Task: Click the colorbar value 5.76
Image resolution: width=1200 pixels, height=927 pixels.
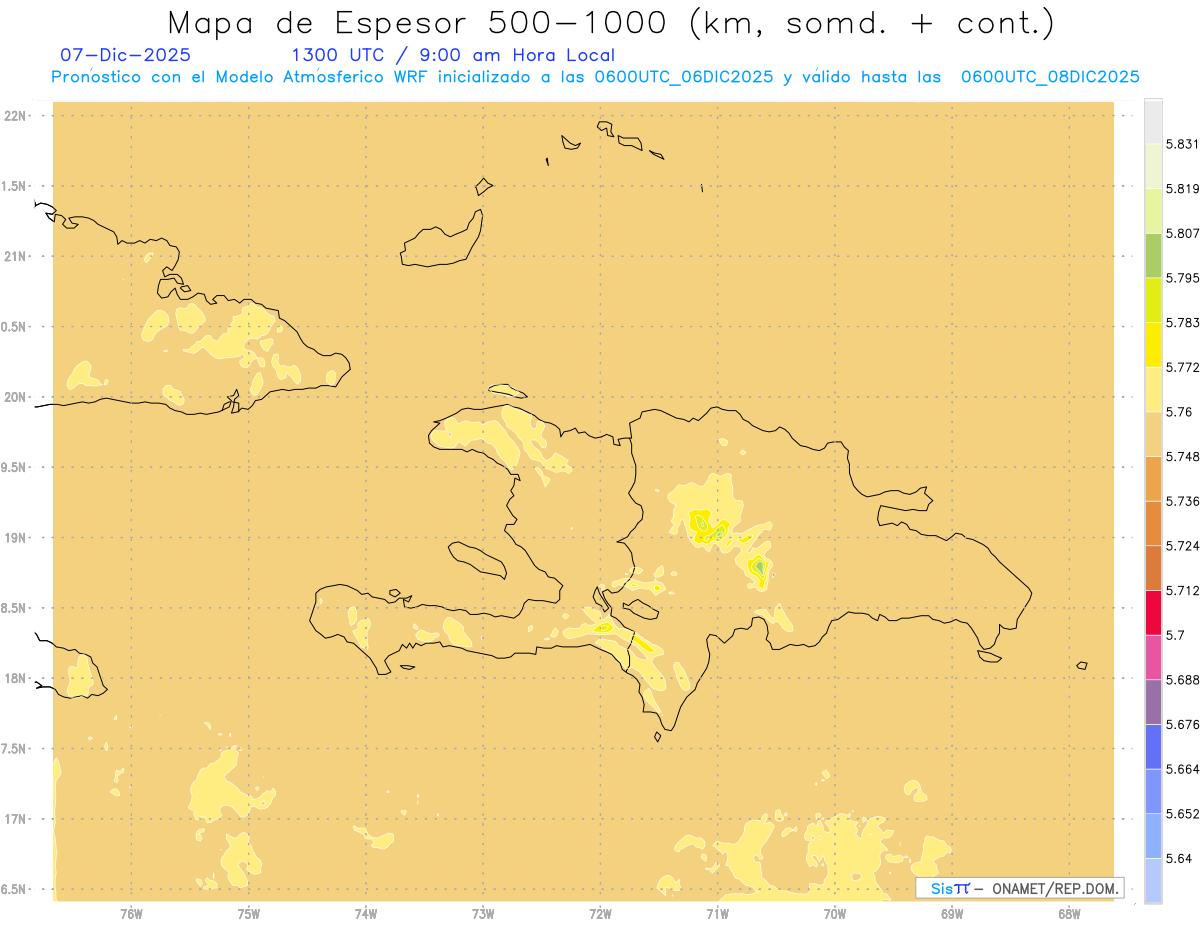Action: [x=1179, y=412]
